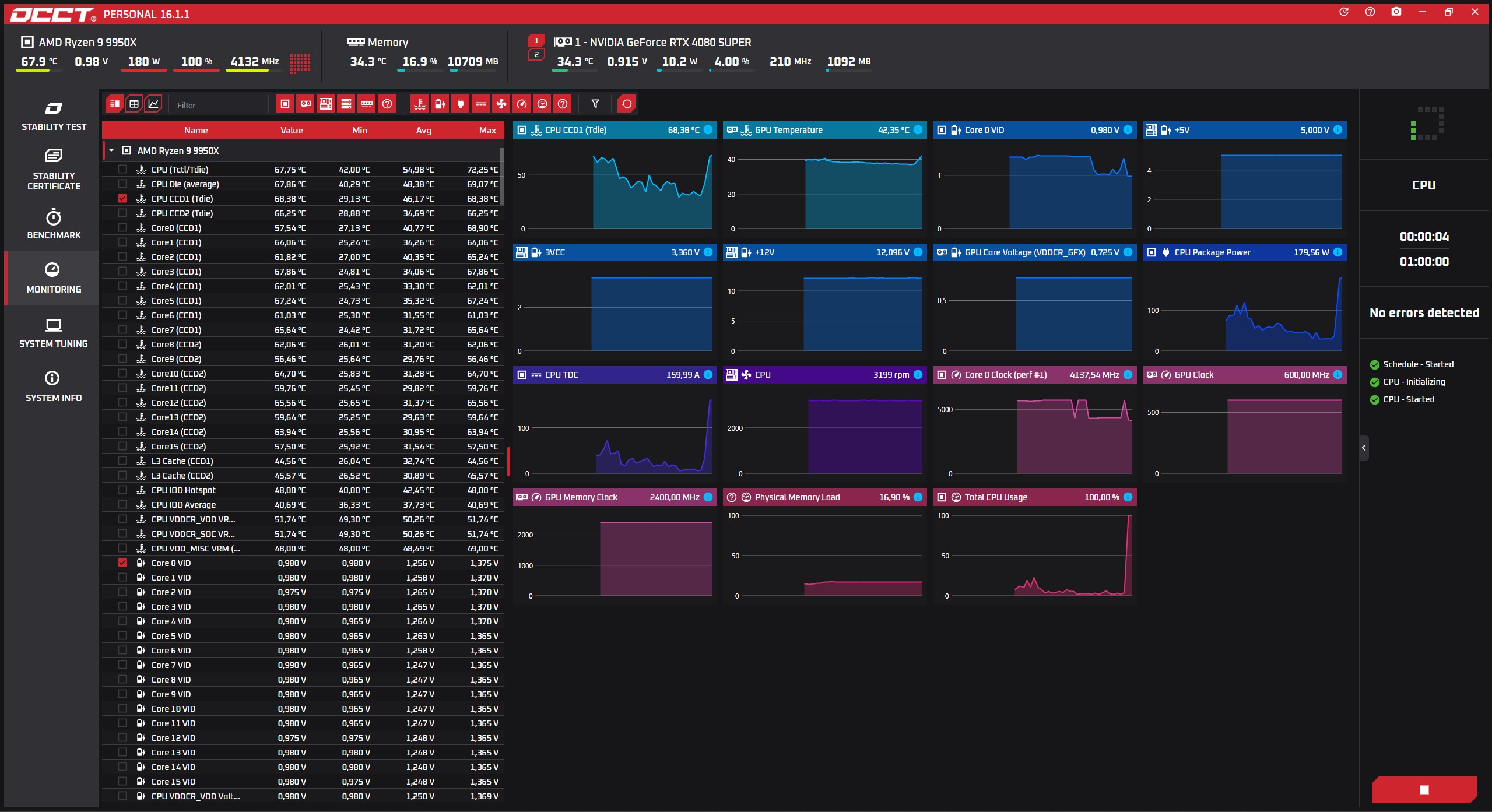
Task: Sort table by the Max column
Action: (x=487, y=131)
